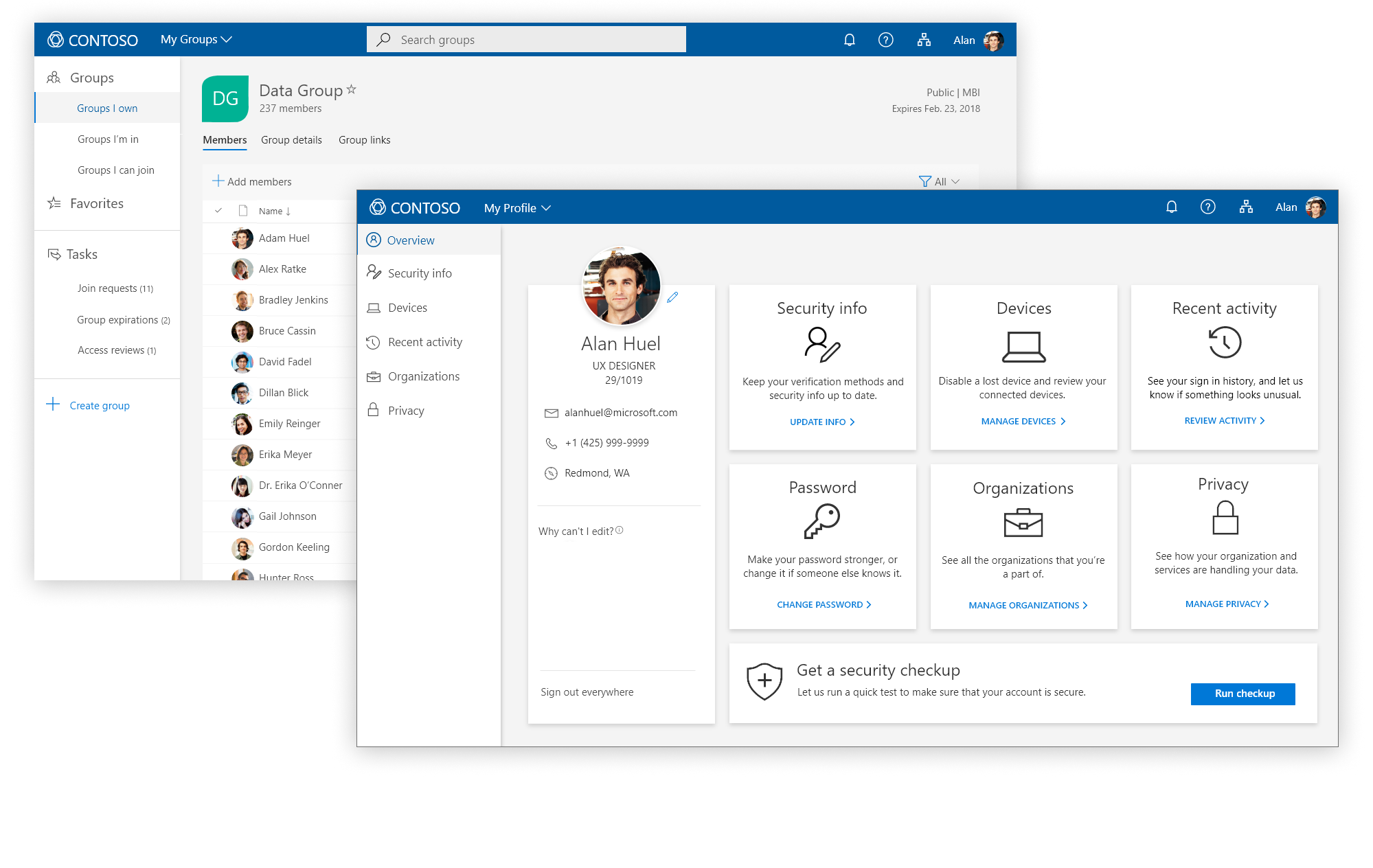Open Access reviews (1) task
This screenshot has width=1373, height=868.
(117, 350)
